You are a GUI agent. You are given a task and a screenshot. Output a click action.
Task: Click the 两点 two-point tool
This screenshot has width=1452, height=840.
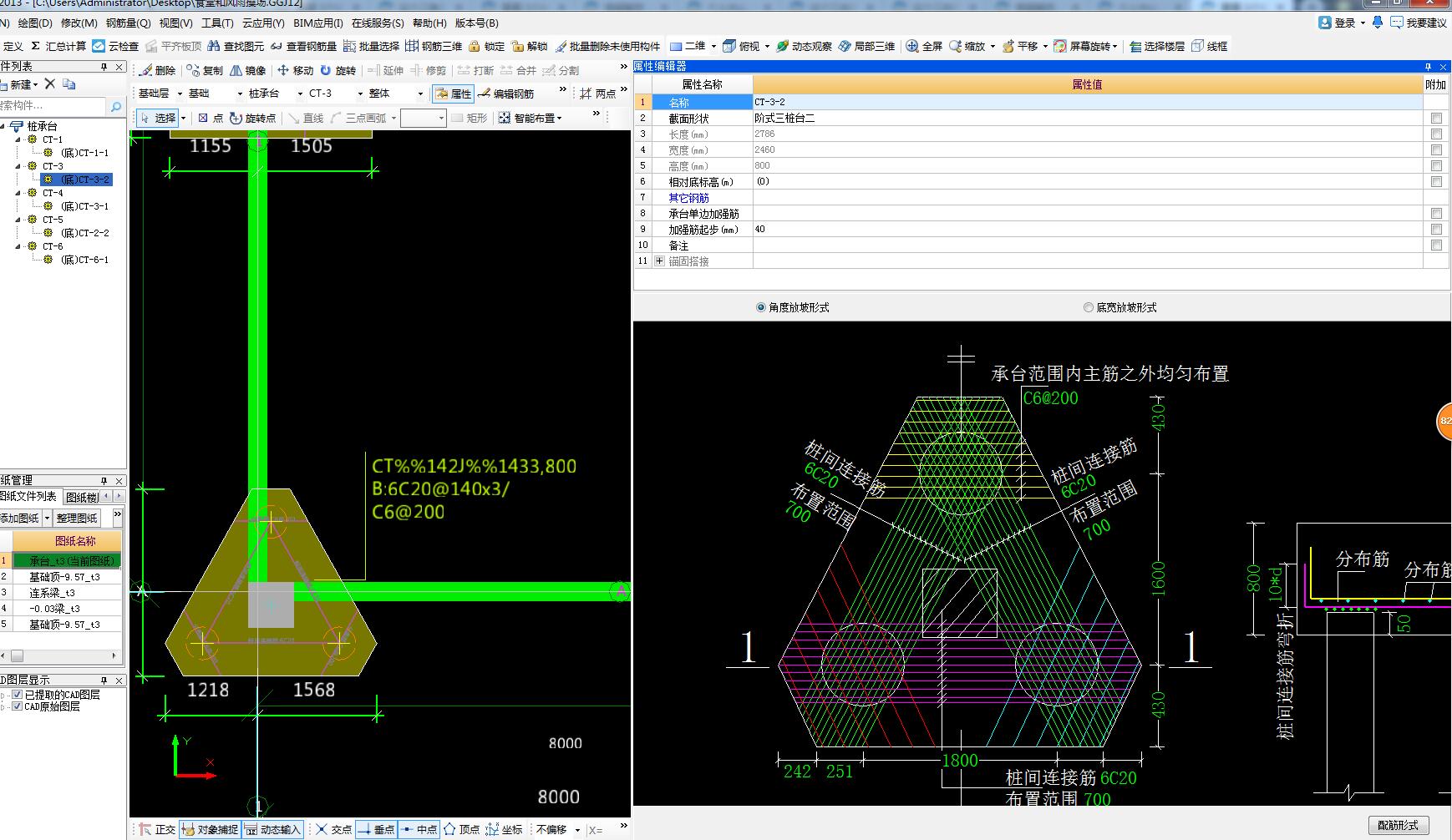coord(598,94)
